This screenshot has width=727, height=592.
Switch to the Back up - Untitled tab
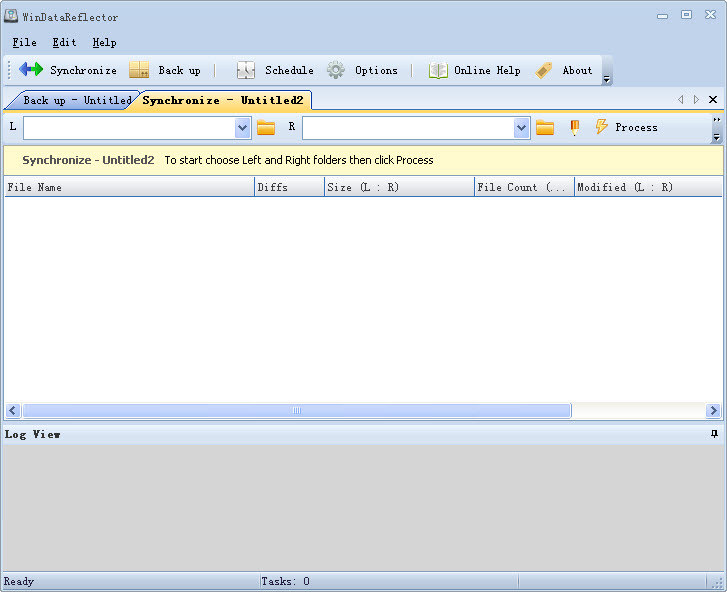click(x=75, y=100)
